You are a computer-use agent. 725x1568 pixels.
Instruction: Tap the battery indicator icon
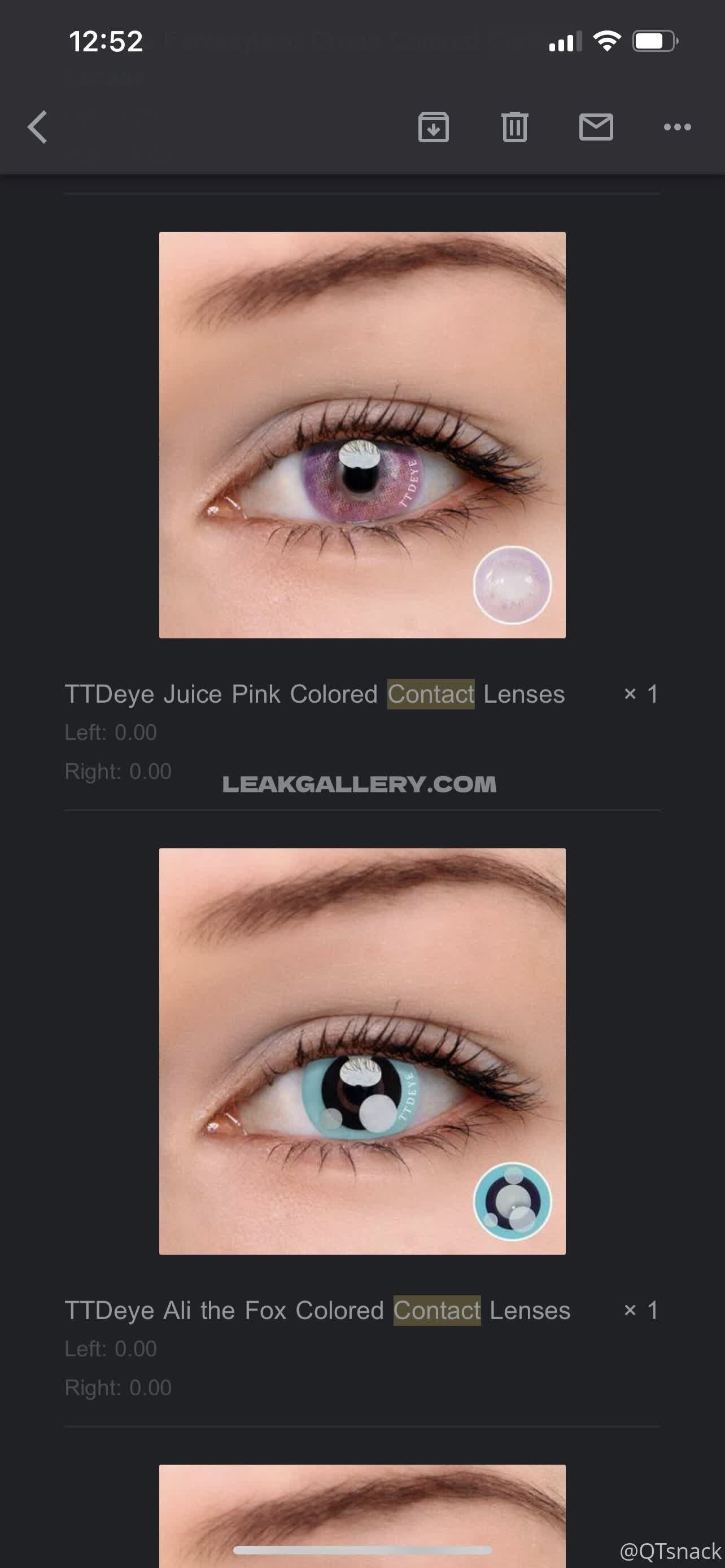point(655,41)
